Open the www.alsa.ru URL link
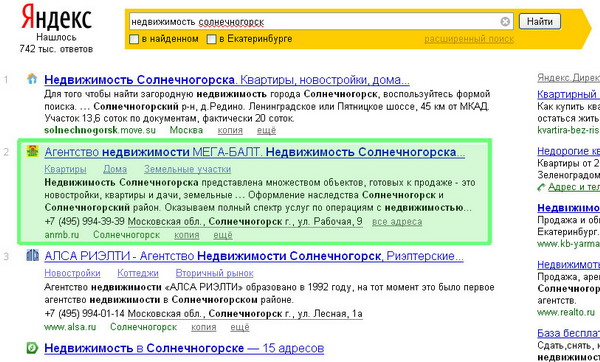 click(70, 327)
